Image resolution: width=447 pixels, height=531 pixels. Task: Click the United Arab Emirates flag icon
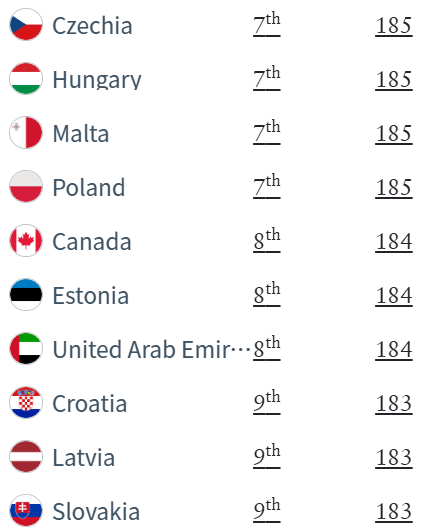pyautogui.click(x=26, y=348)
